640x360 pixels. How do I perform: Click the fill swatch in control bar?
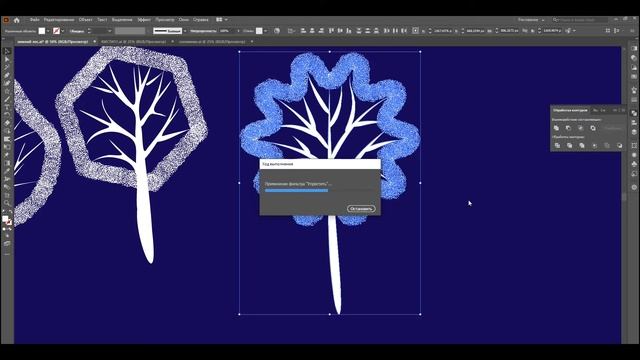click(x=42, y=31)
